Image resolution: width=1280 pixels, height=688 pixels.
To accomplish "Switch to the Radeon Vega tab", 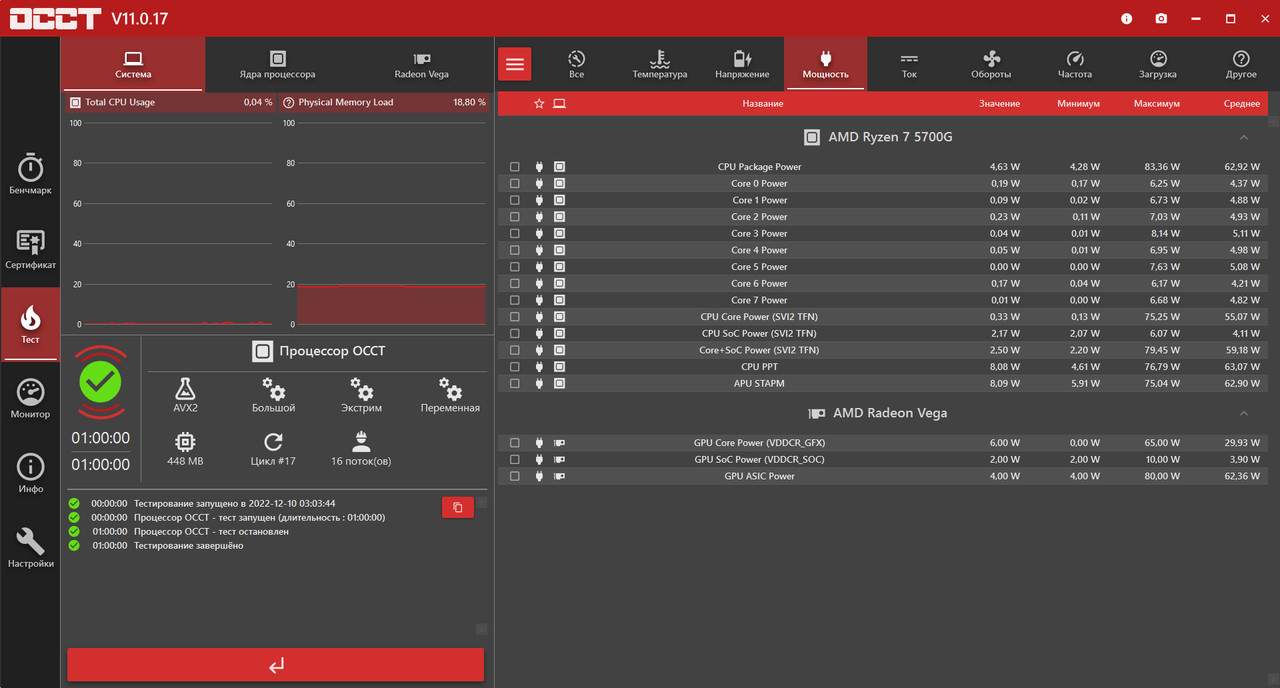I will coord(421,65).
